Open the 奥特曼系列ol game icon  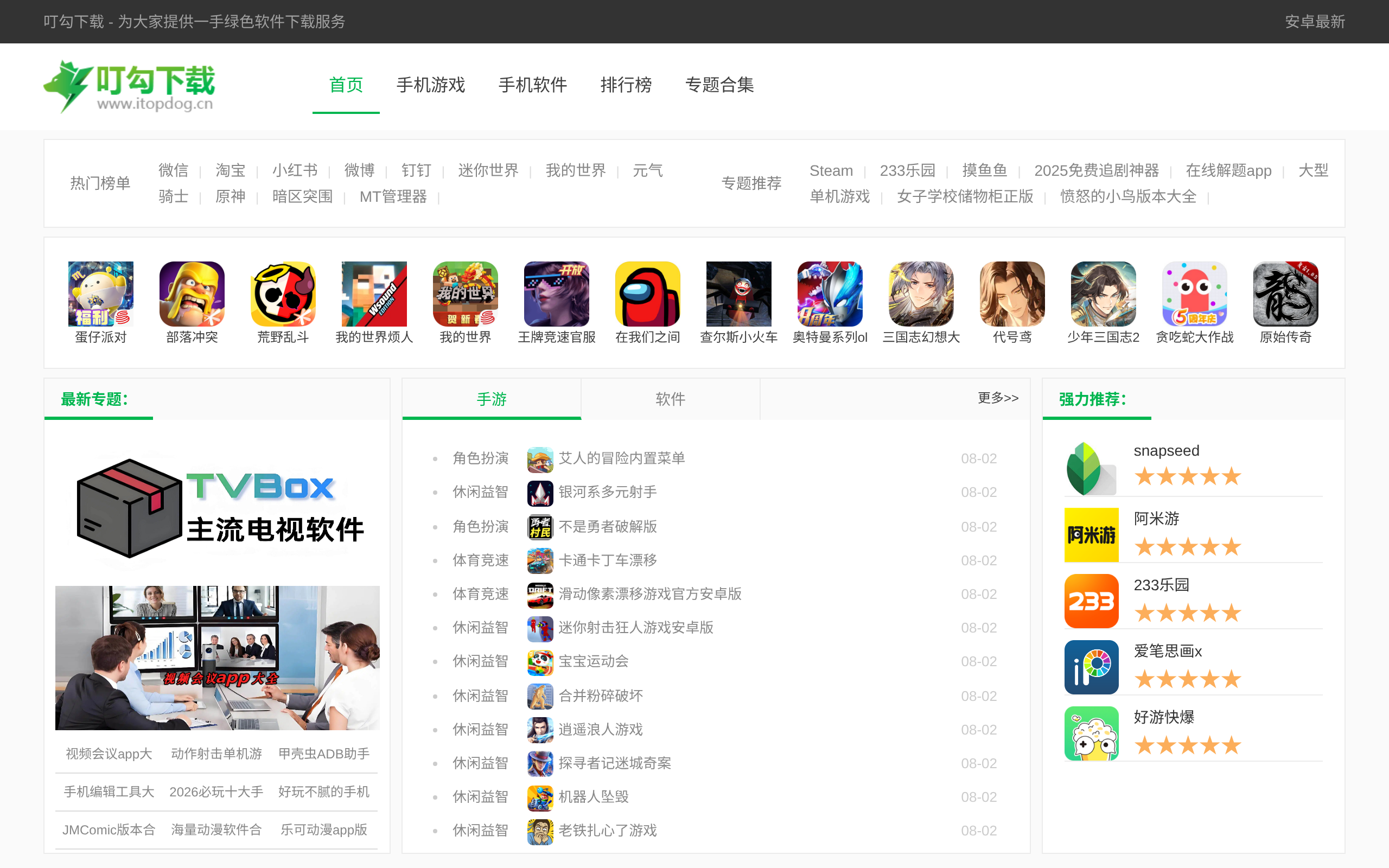point(830,294)
